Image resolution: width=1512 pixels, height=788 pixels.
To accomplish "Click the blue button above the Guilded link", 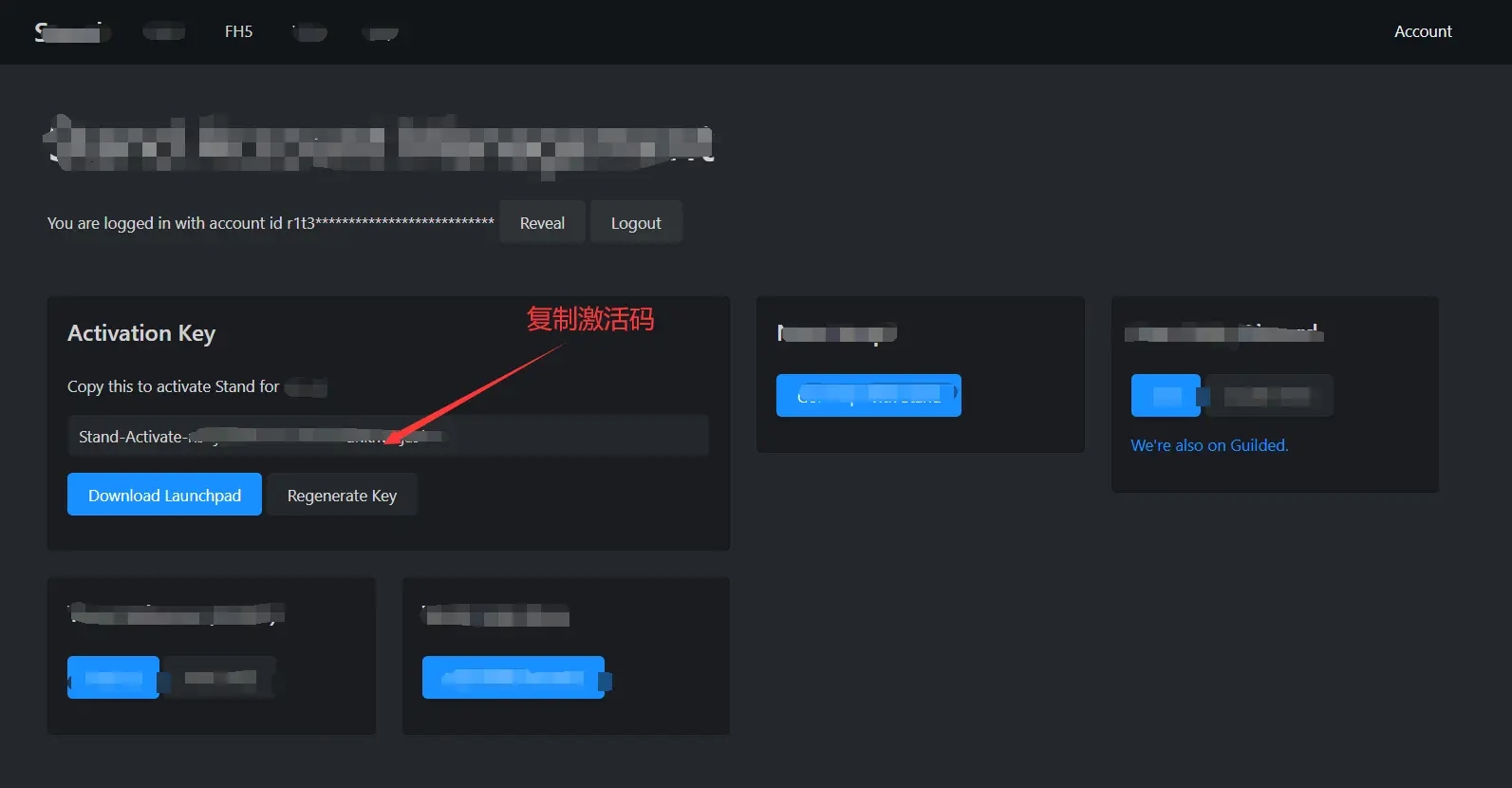I will click(x=1165, y=396).
